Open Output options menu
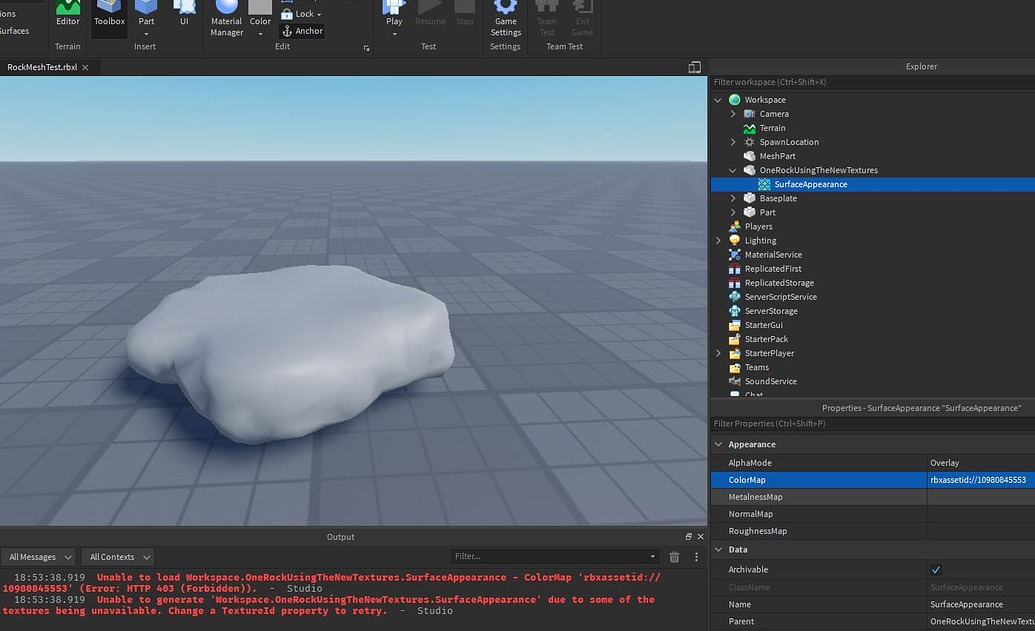The image size is (1035, 631). click(x=696, y=557)
